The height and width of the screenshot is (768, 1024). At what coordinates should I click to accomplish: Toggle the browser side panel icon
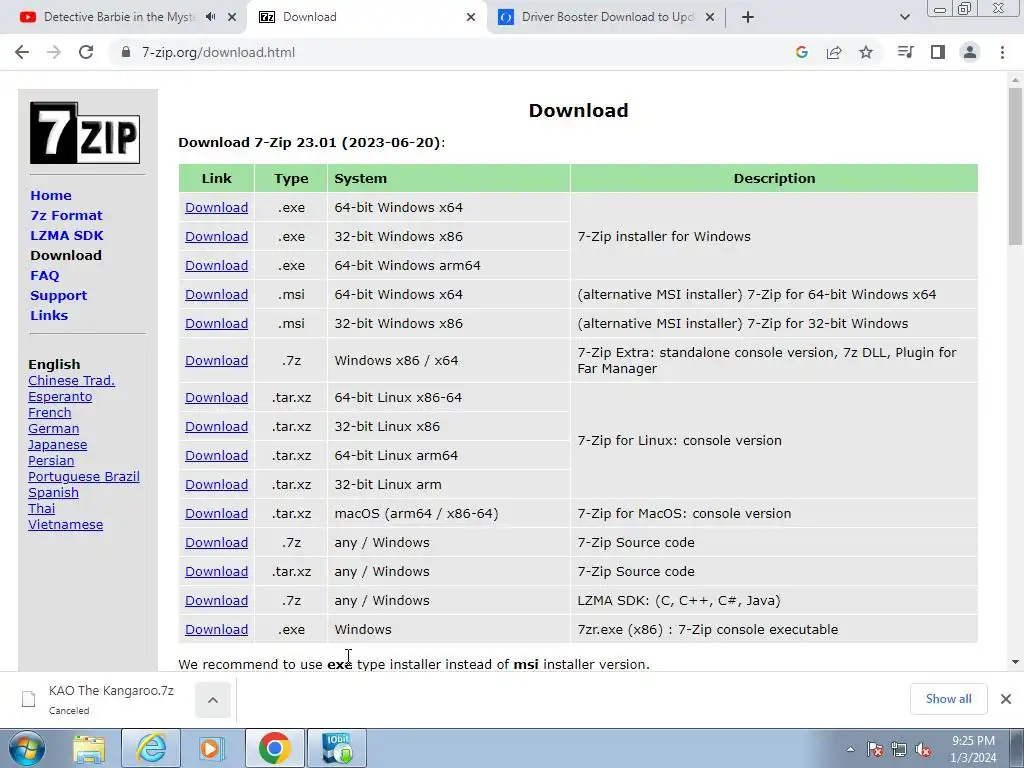pyautogui.click(x=938, y=52)
